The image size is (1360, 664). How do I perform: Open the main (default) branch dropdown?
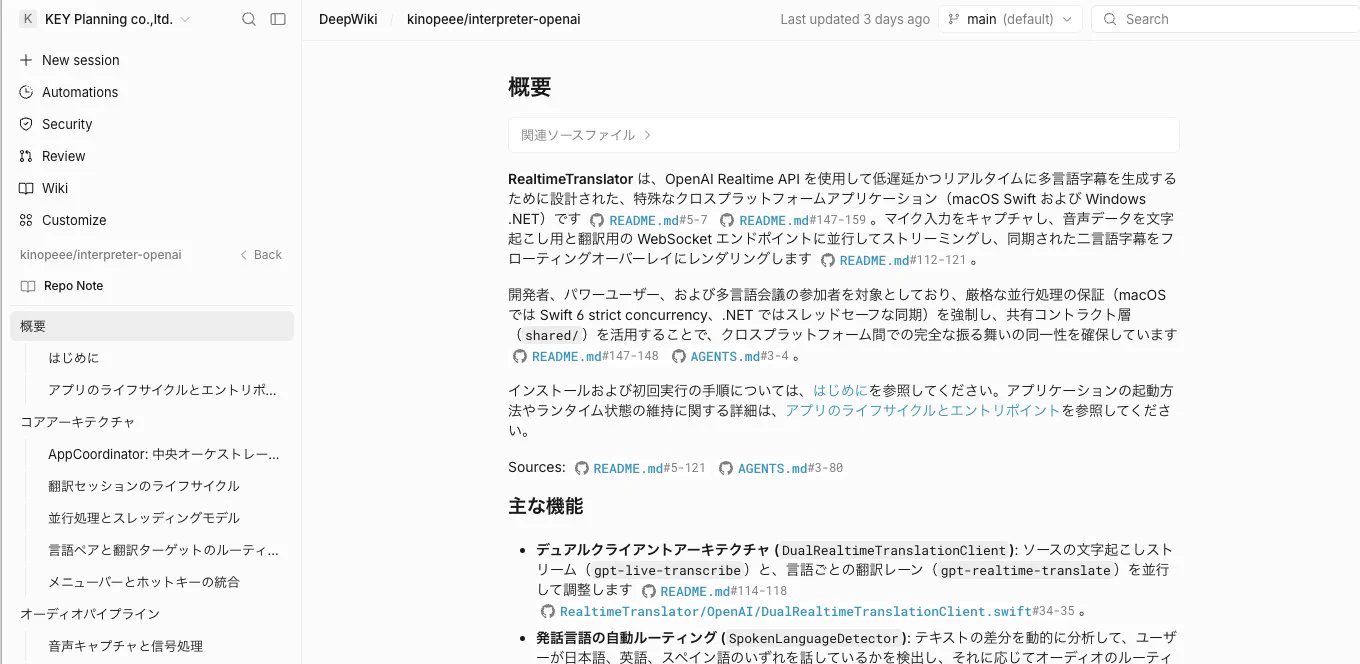pyautogui.click(x=1010, y=19)
